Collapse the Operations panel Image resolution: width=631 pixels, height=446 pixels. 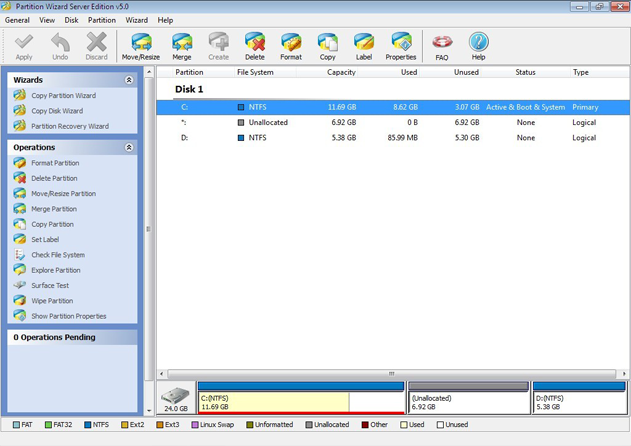coord(128,147)
